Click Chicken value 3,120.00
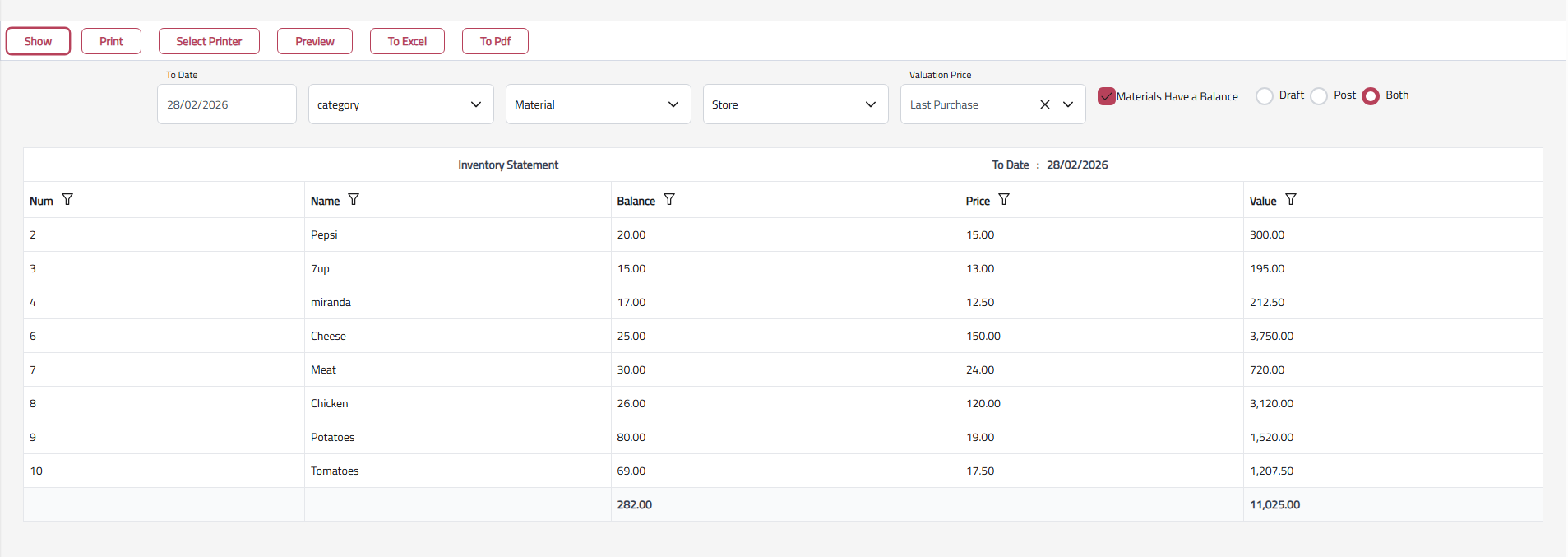1568x557 pixels. coord(1271,403)
